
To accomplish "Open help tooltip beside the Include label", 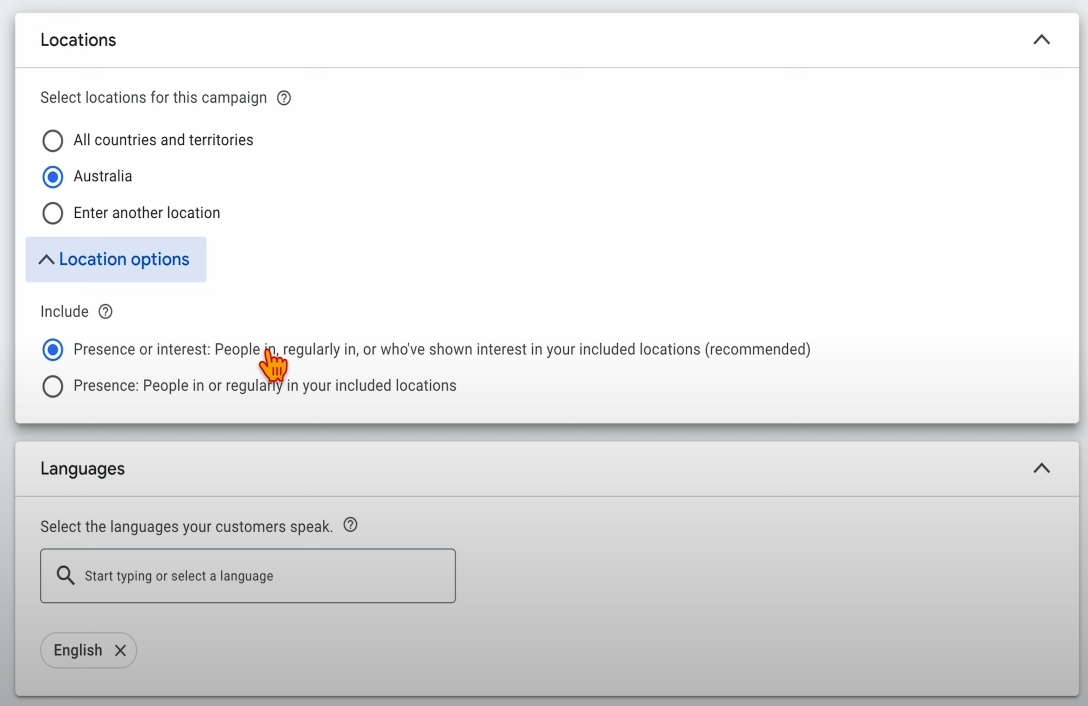I will (x=107, y=311).
